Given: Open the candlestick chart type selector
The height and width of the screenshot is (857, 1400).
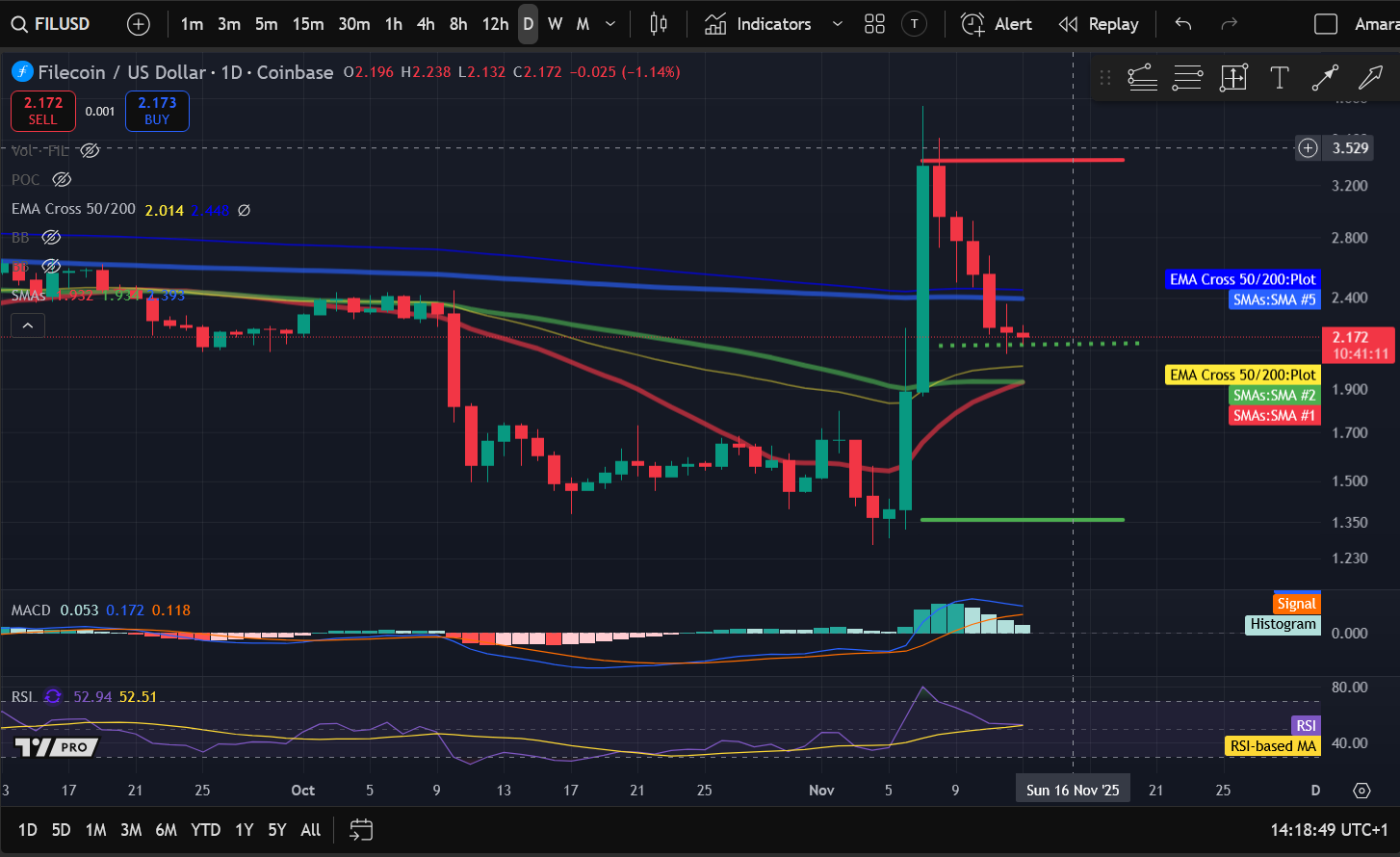Looking at the screenshot, I should tap(659, 24).
